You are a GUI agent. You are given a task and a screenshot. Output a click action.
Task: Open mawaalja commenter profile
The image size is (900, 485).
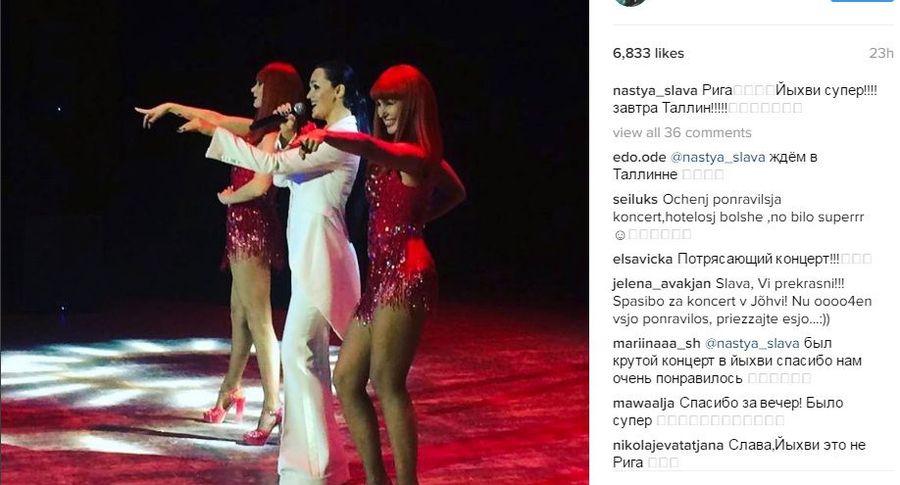tap(643, 403)
